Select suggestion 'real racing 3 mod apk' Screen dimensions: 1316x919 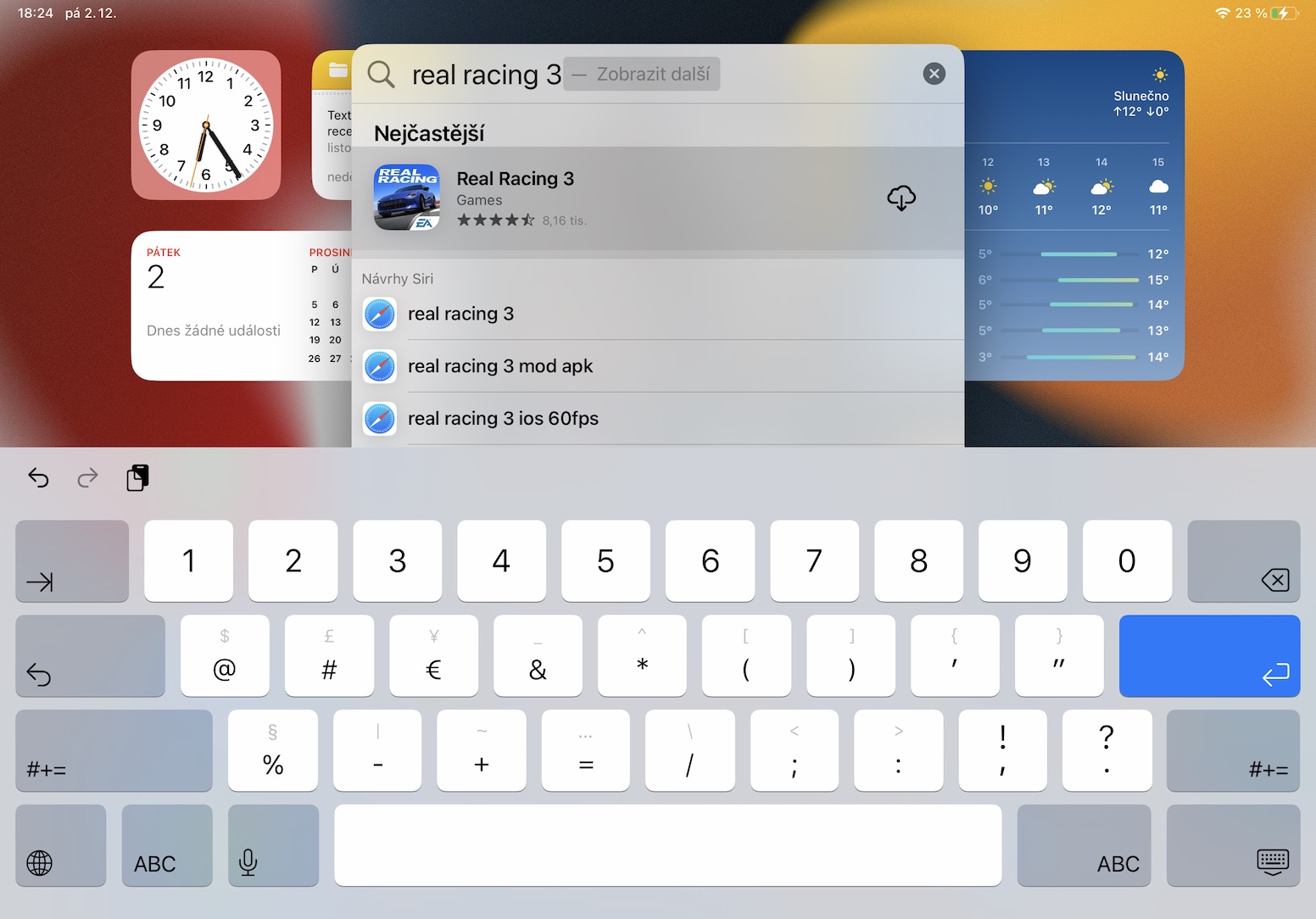(658, 366)
